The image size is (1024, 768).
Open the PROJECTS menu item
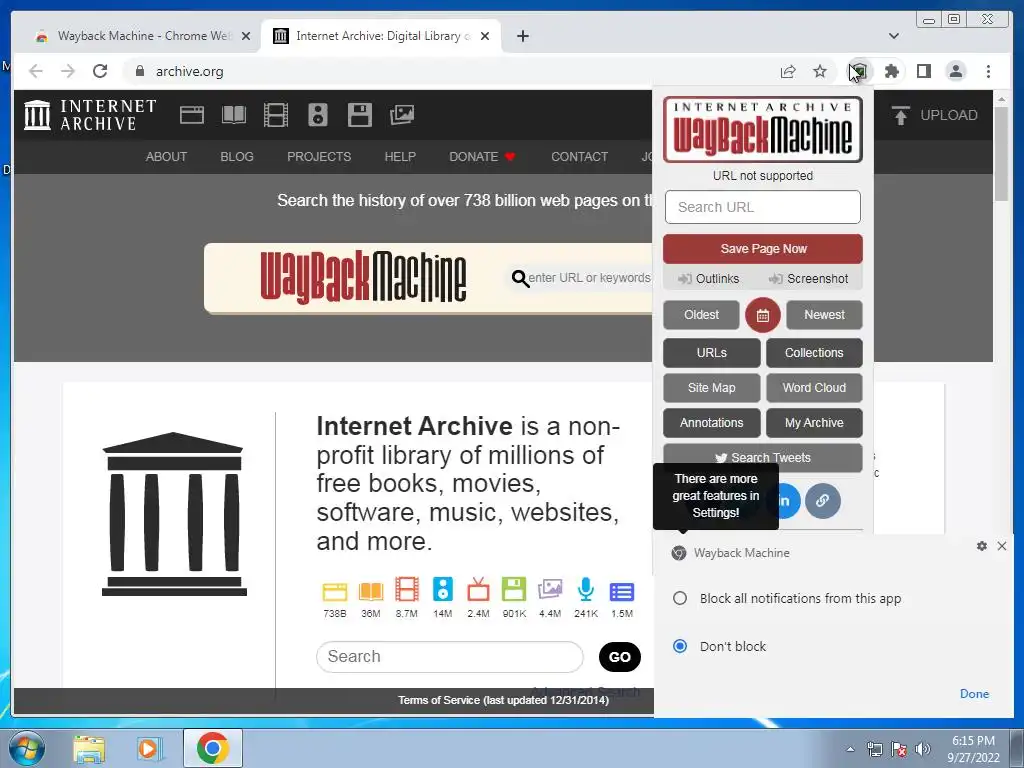point(319,157)
